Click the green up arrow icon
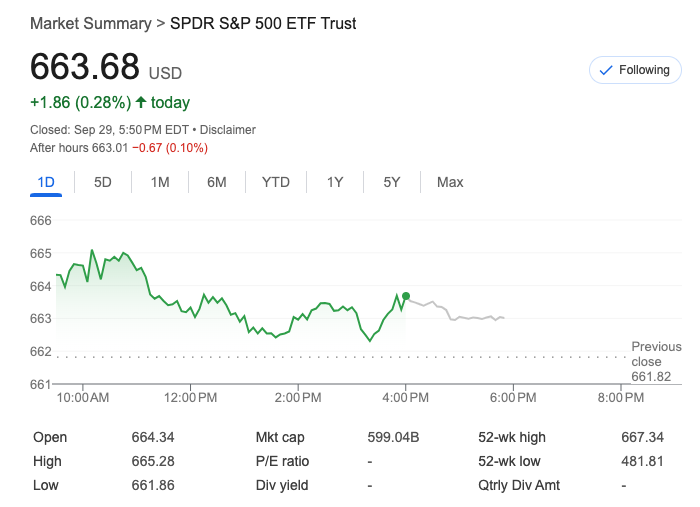 click(x=141, y=102)
